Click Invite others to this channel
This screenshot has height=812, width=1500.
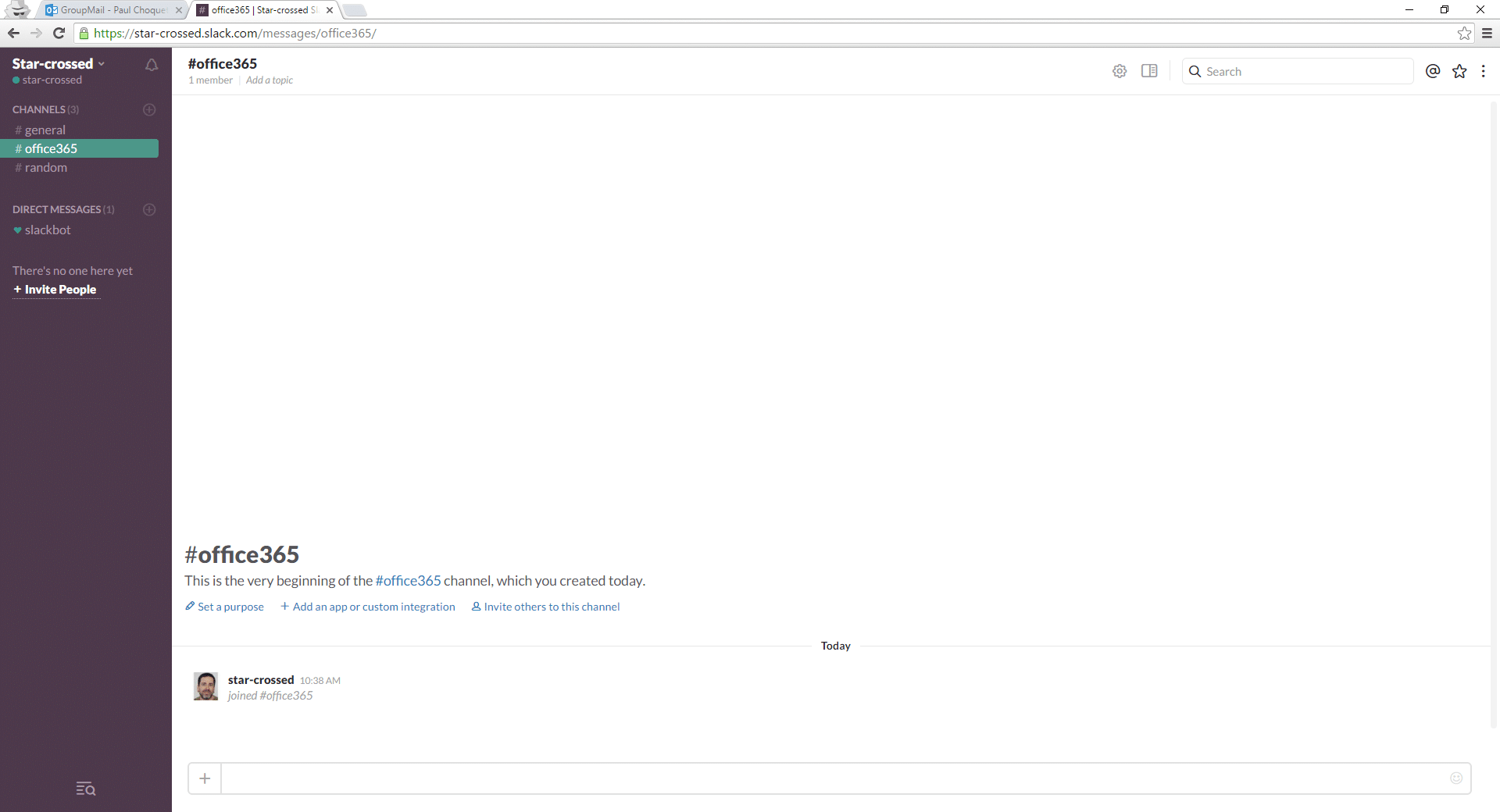[545, 607]
